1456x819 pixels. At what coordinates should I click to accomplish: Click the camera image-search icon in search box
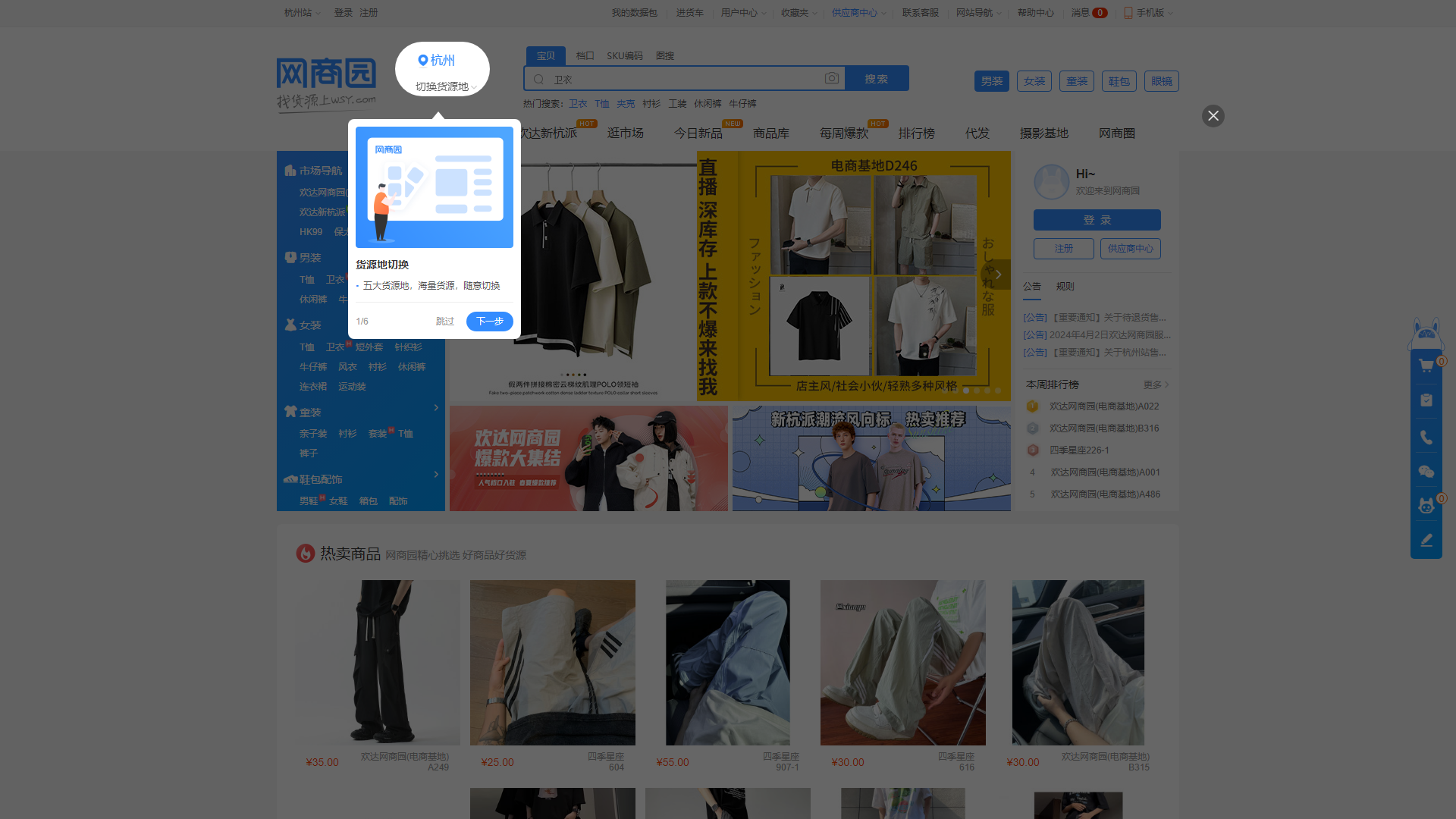[832, 79]
